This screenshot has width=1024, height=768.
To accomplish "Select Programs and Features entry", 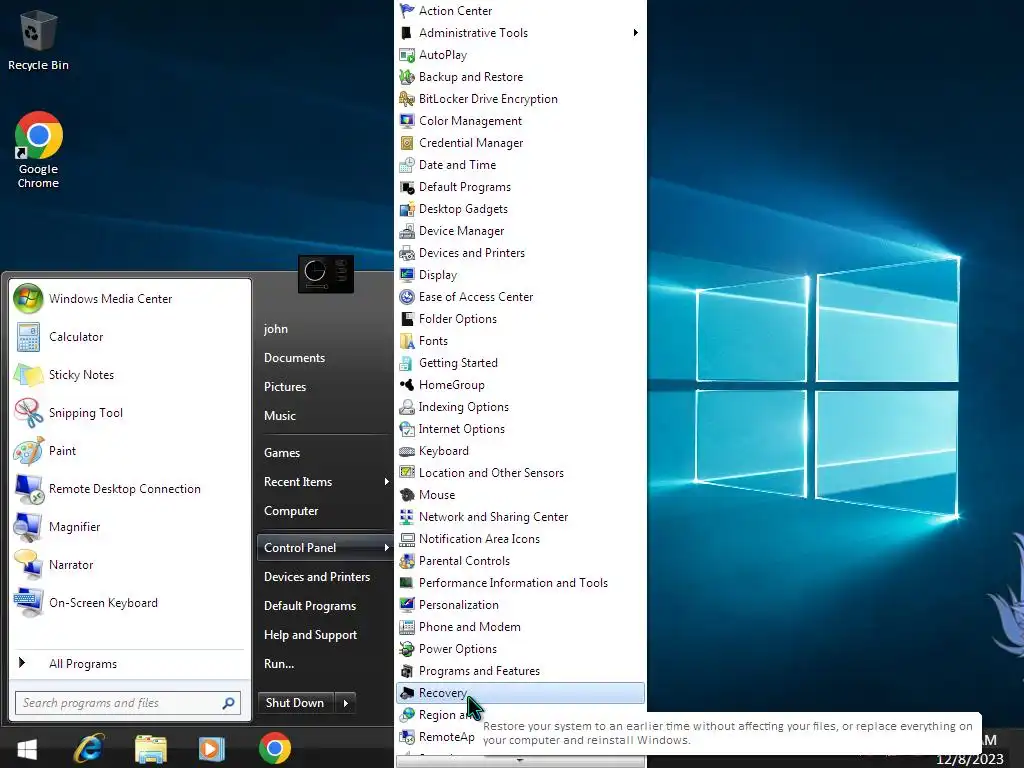I will (520, 671).
